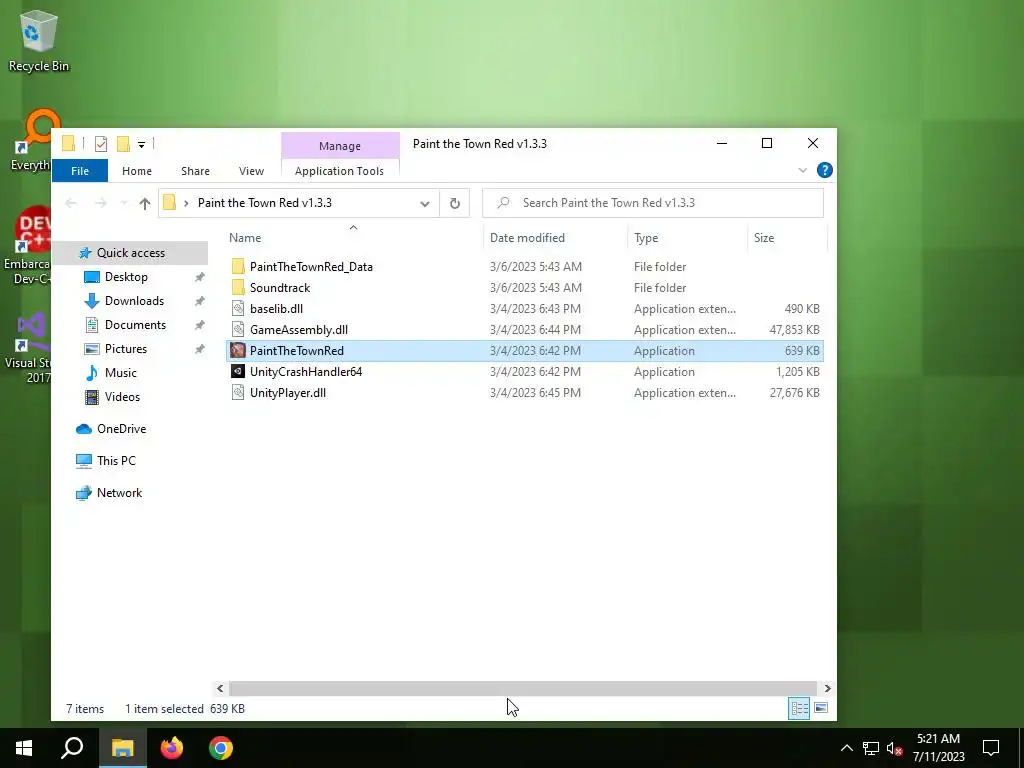
Task: Click the PaintTheTownRed application icon
Action: [238, 351]
